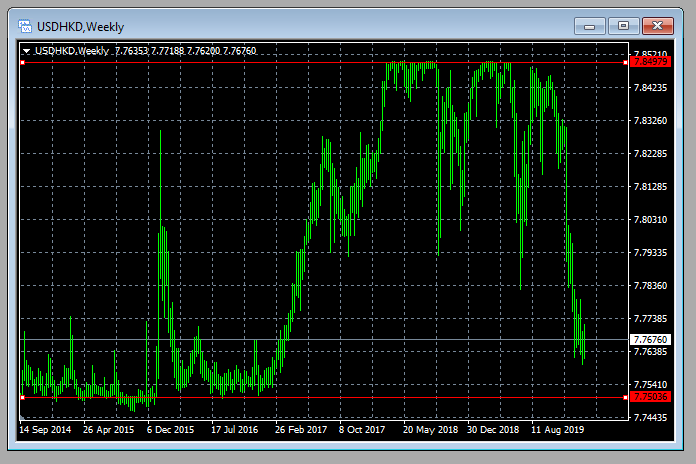The height and width of the screenshot is (464, 696).
Task: Click the 7.83260 price axis value
Action: click(x=650, y=121)
